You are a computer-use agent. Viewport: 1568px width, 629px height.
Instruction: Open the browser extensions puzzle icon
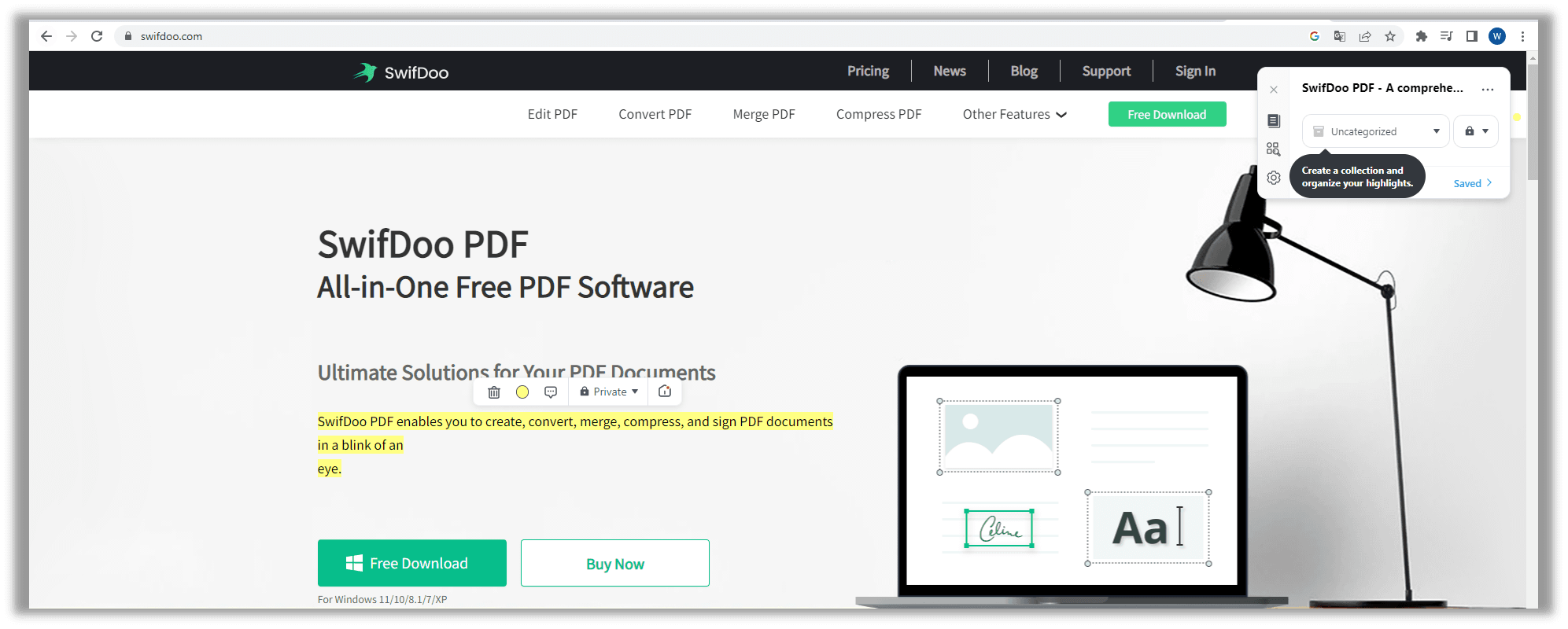(x=1421, y=36)
